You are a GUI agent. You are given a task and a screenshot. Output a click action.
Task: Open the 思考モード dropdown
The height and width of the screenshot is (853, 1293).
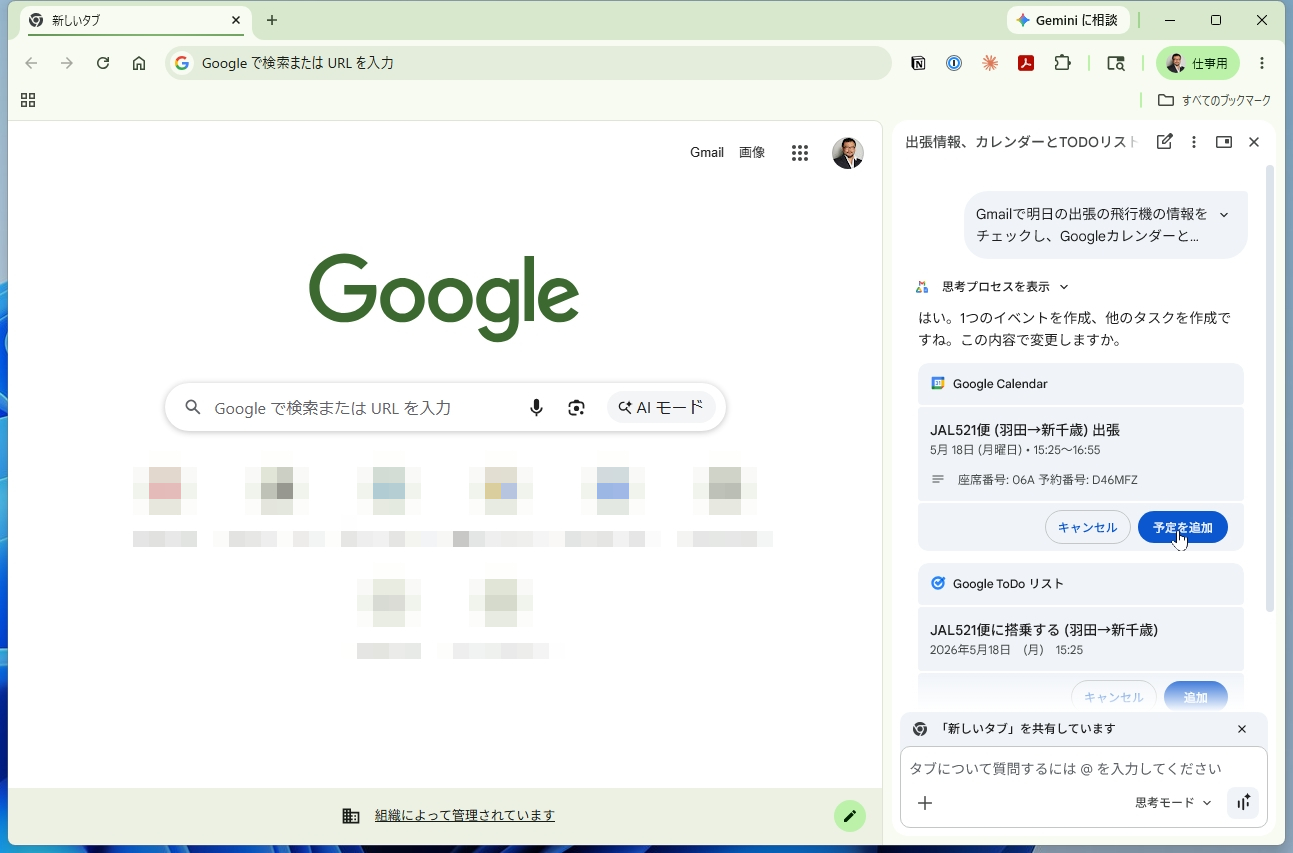tap(1173, 803)
